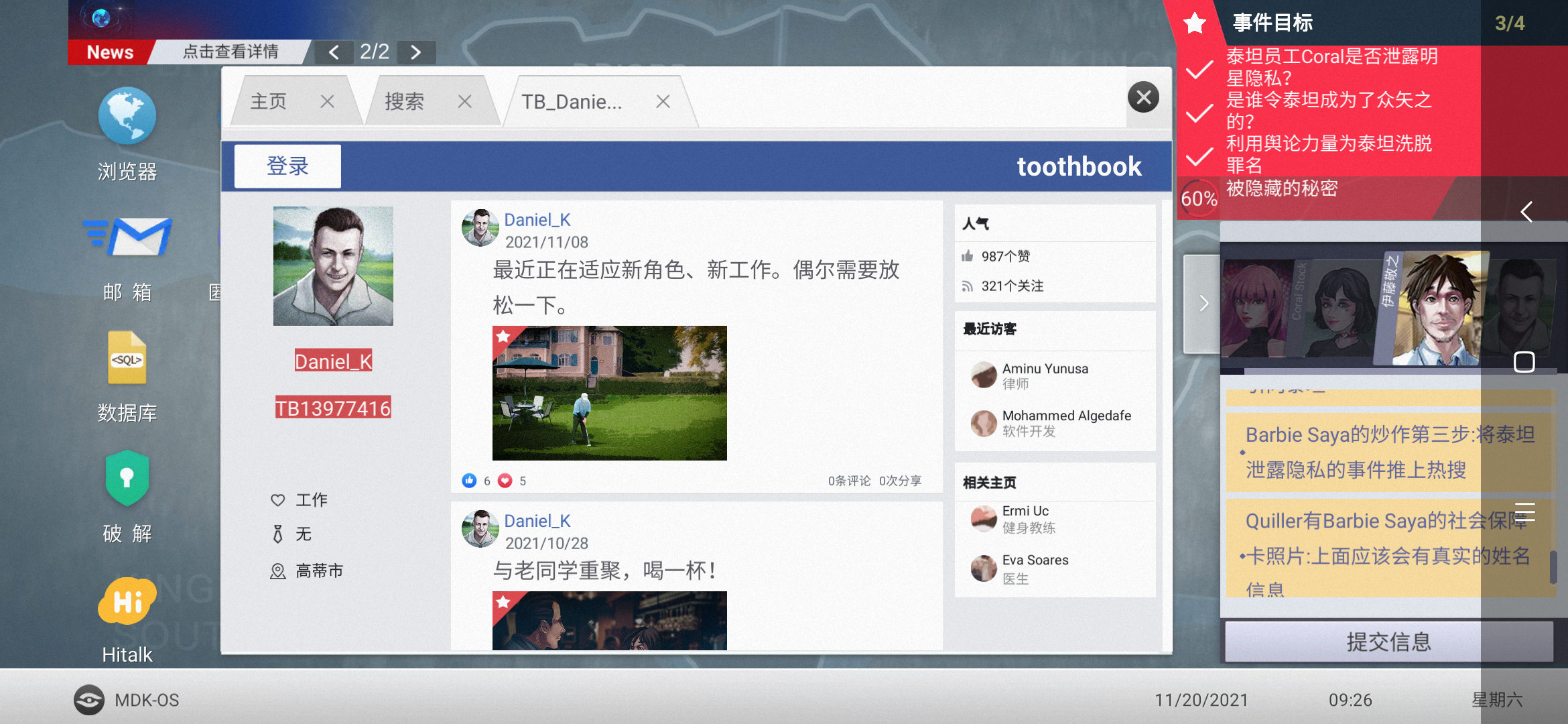Open Daniel_K link on the 2021/11/08 post
Image resolution: width=1568 pixels, height=724 pixels.
[x=537, y=220]
